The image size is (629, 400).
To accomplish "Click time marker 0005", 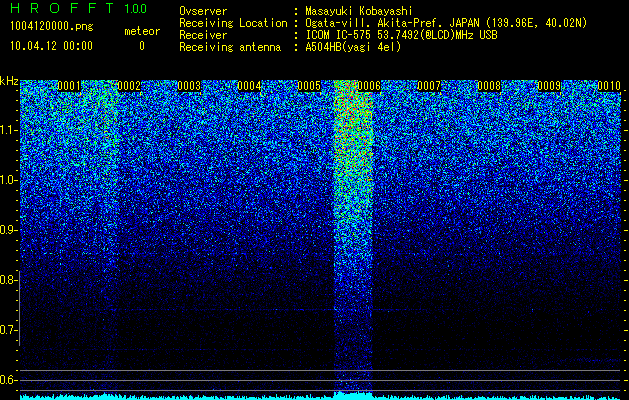I will pos(309,86).
